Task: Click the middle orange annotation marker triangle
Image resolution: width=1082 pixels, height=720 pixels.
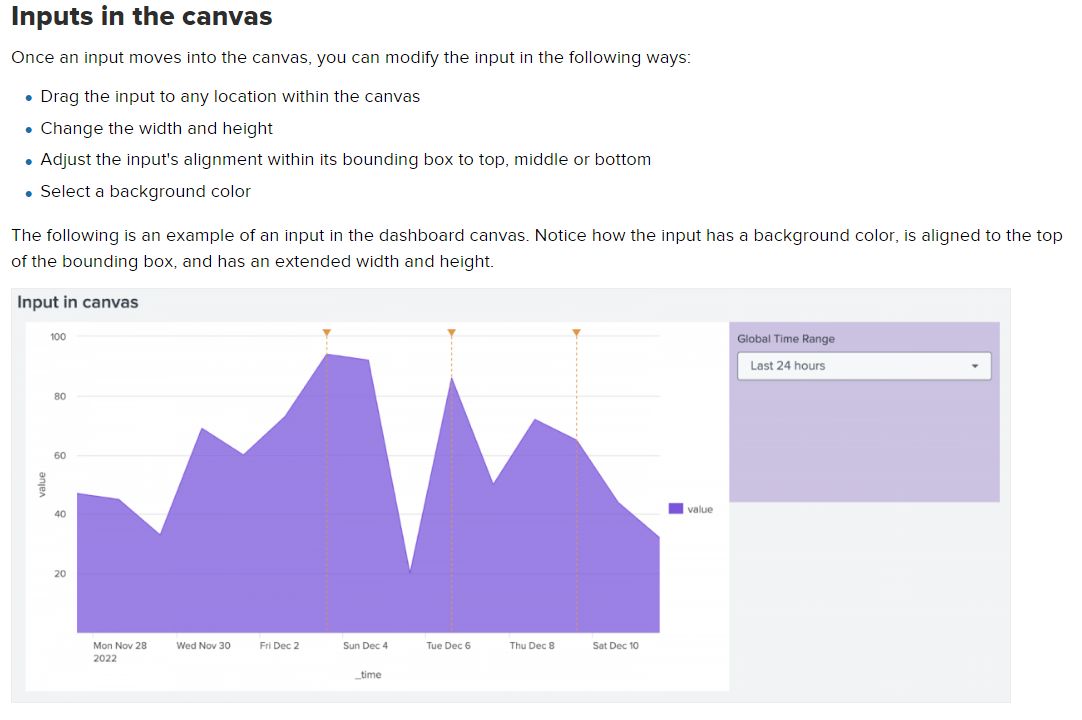Action: [x=451, y=332]
